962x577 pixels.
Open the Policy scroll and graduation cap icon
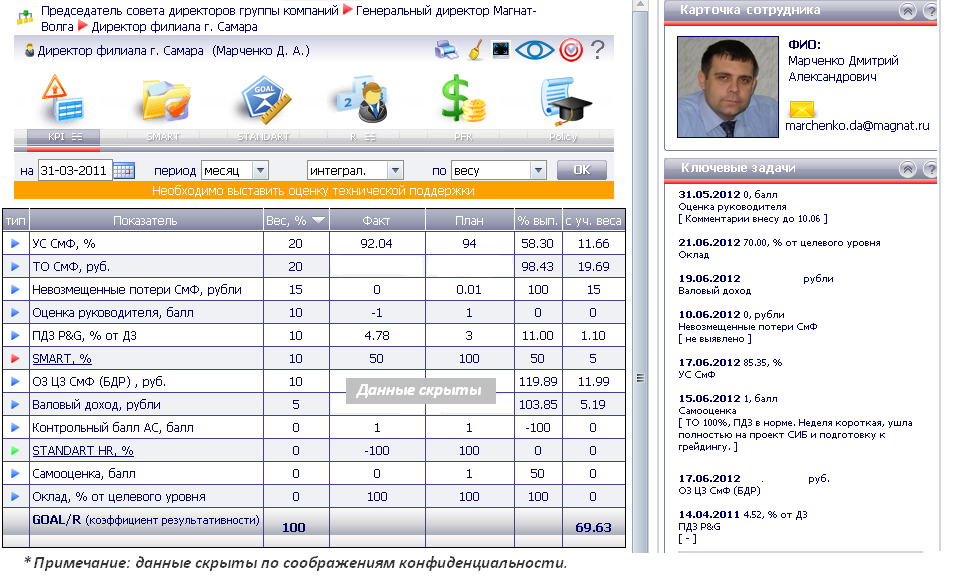(565, 100)
